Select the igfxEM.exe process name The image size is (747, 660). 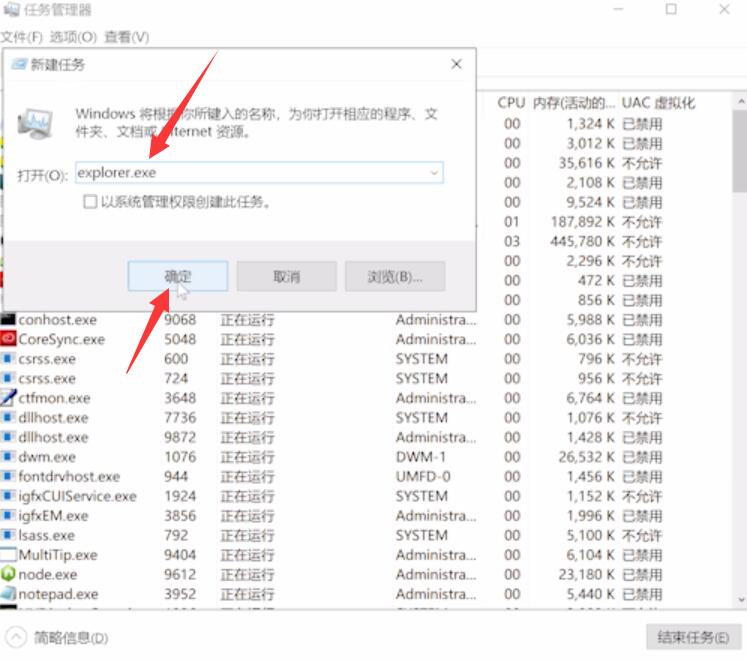(x=53, y=515)
